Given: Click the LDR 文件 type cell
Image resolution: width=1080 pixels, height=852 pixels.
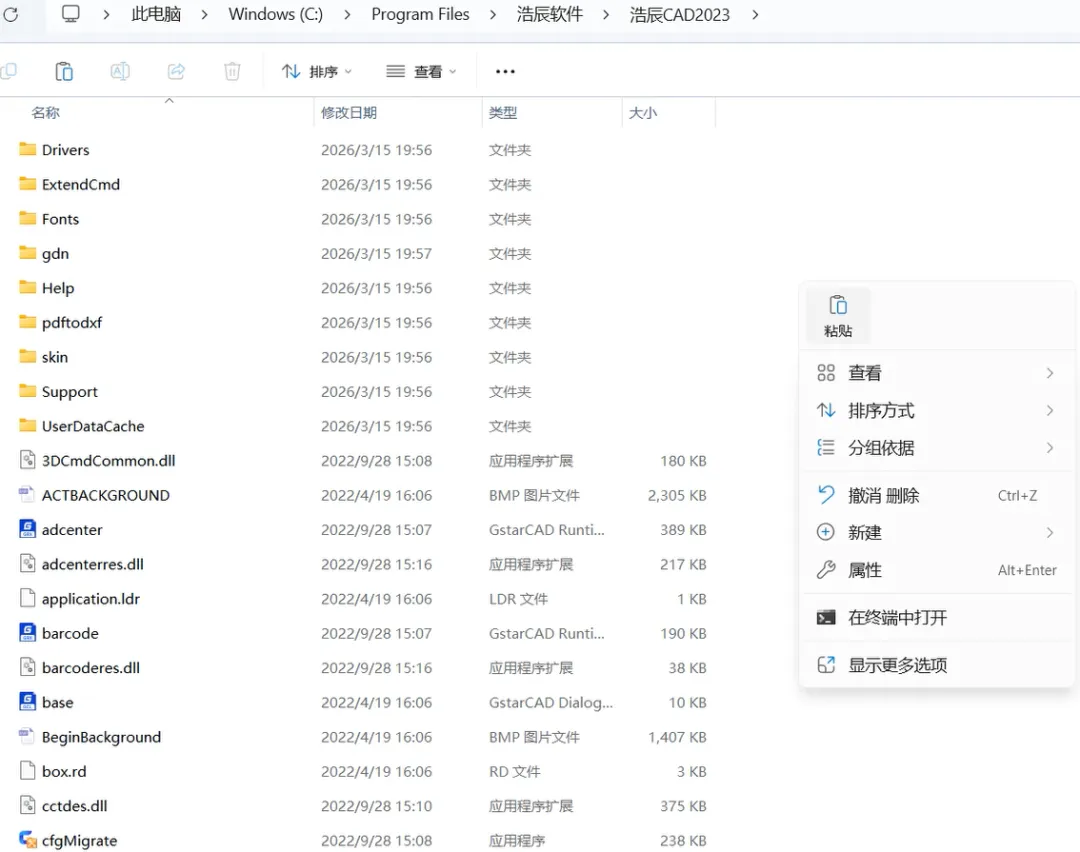Looking at the screenshot, I should coord(519,599).
